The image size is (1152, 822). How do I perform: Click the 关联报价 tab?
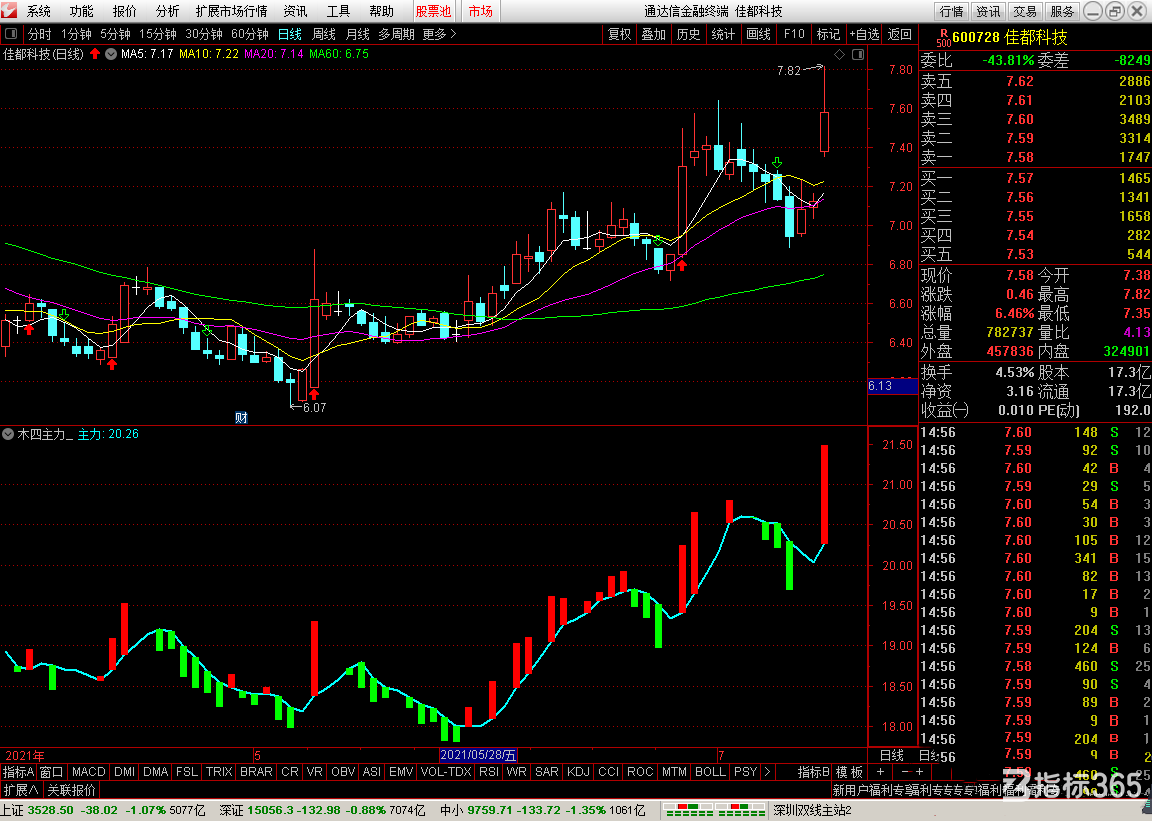pyautogui.click(x=71, y=790)
